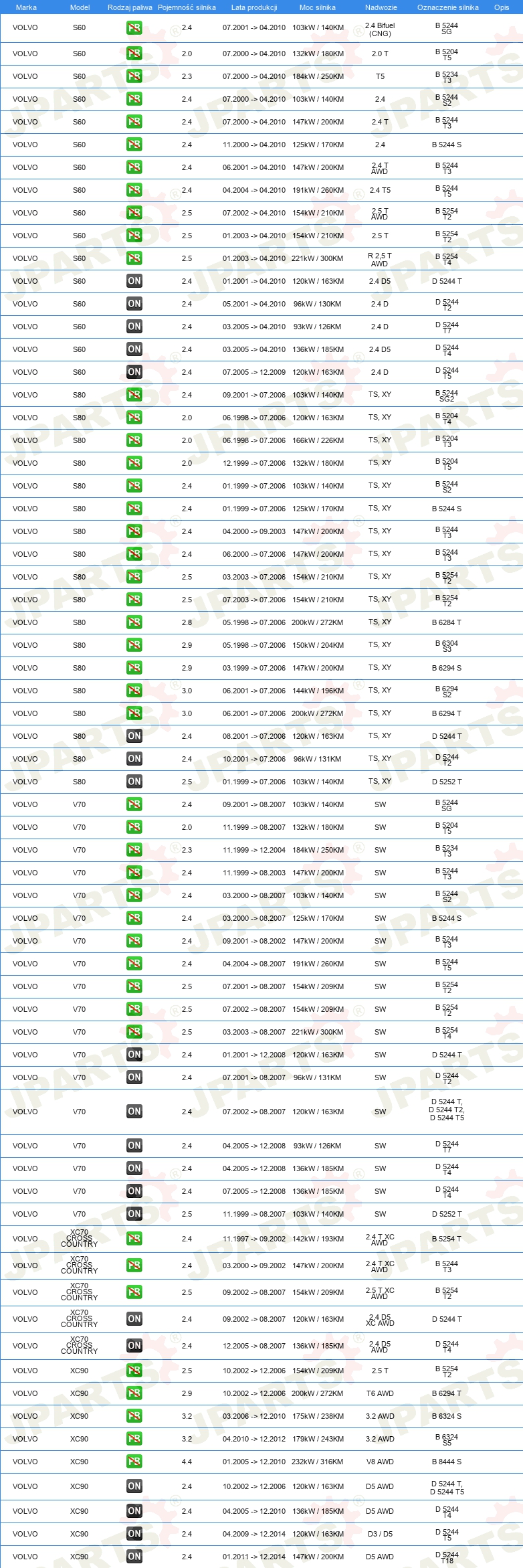This screenshot has width=523, height=1568.
Task: Click the ON icon in the S80 D 5252 T row
Action: (134, 782)
